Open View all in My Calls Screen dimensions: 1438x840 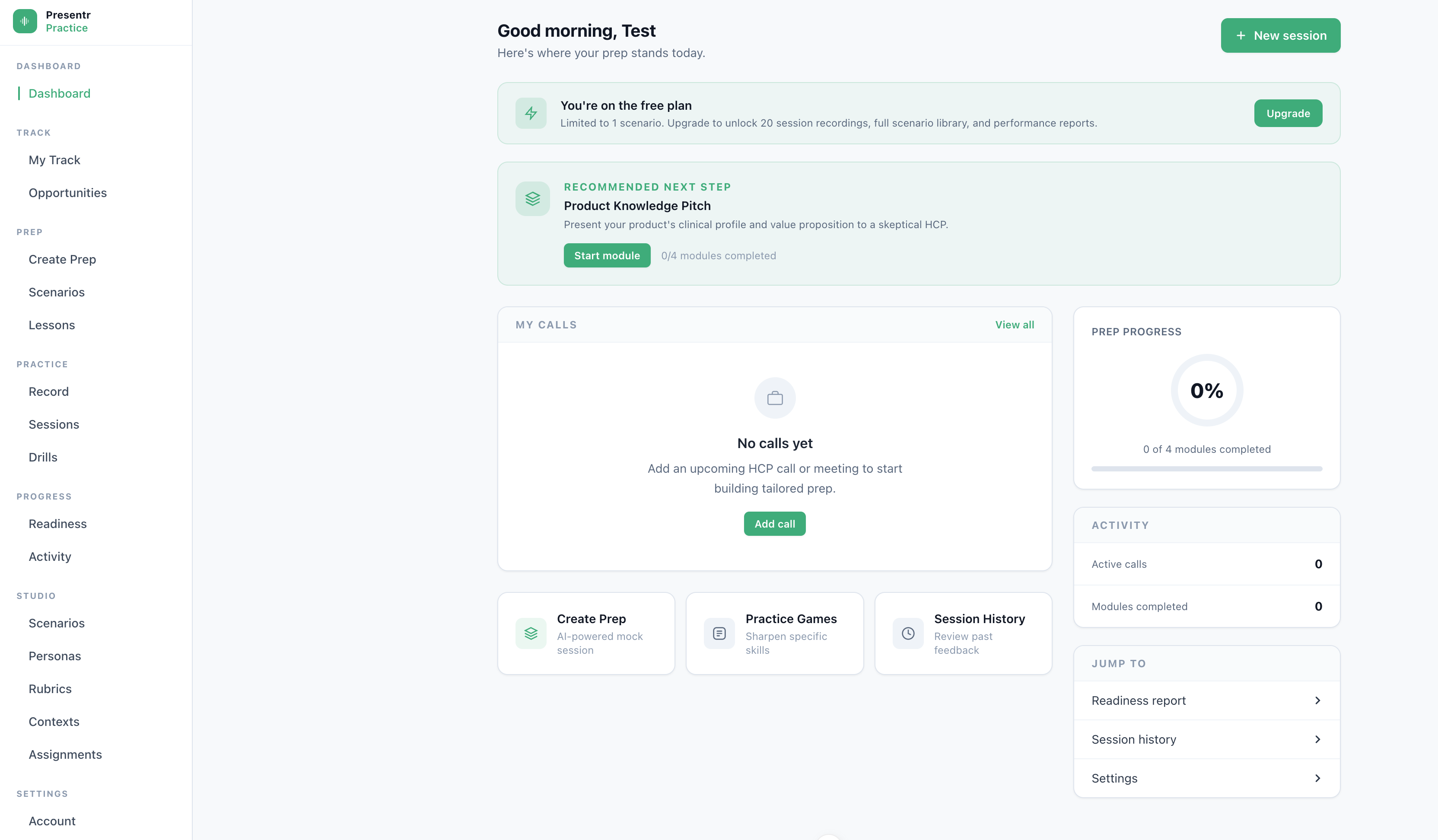tap(1015, 325)
